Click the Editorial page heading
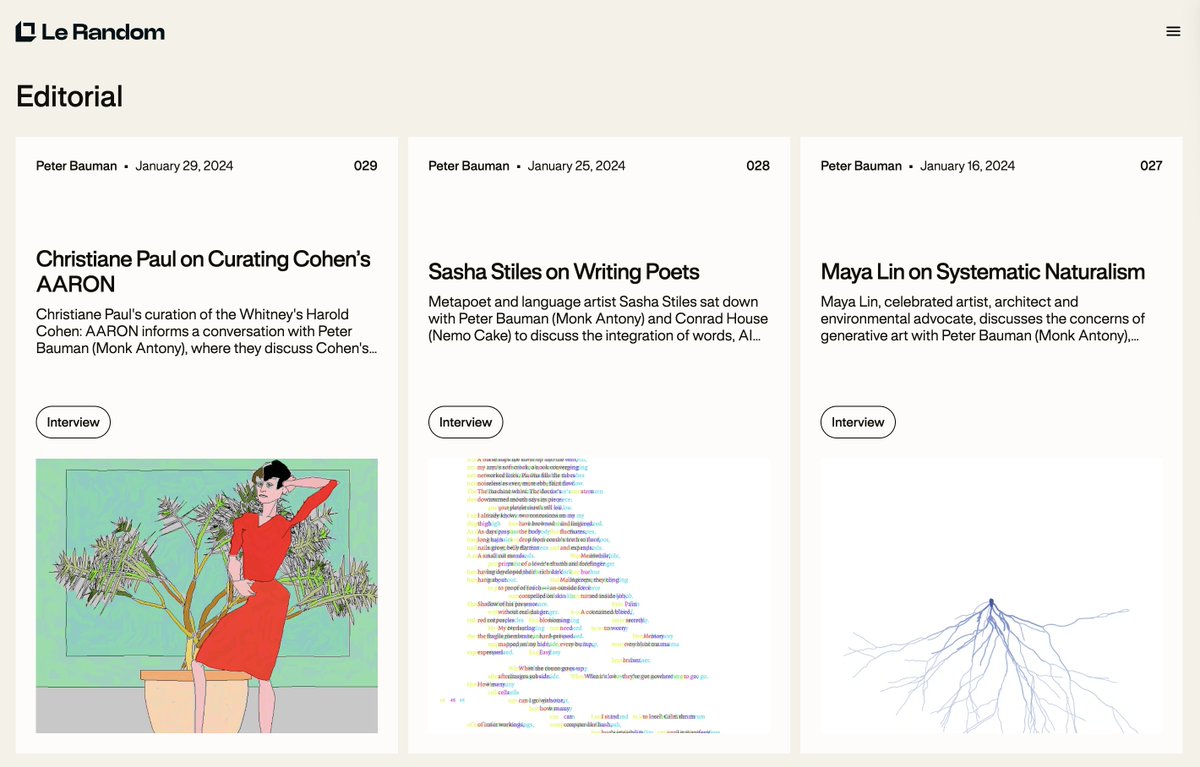 click(x=69, y=96)
